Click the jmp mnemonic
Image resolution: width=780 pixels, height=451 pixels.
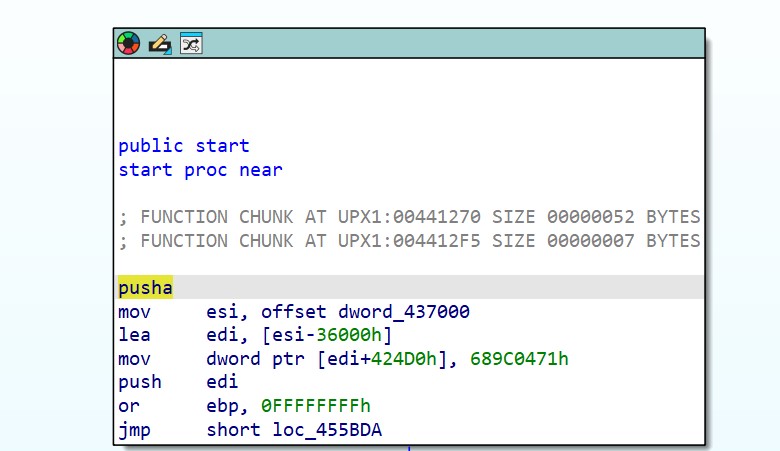tap(134, 430)
